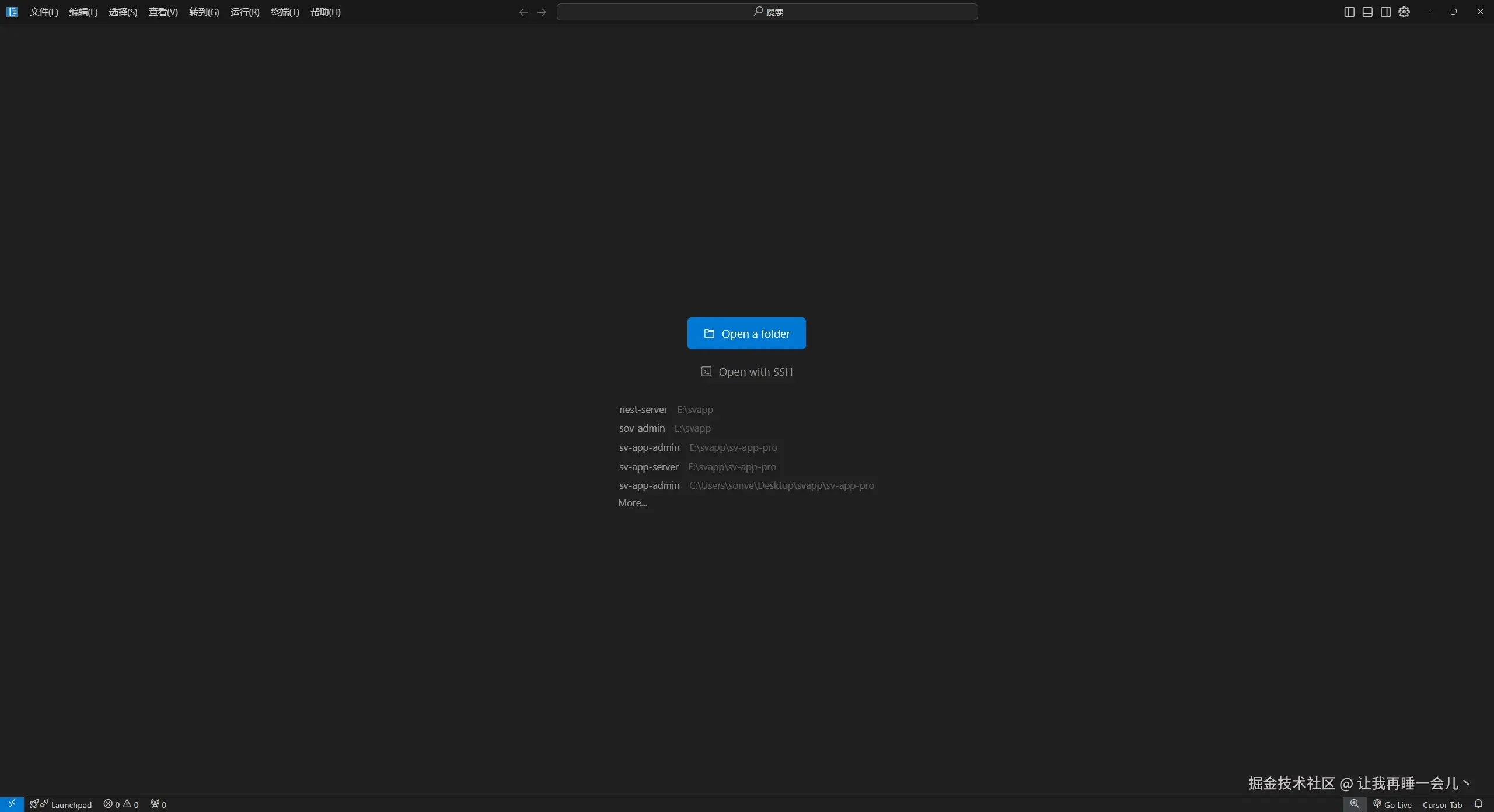
Task: Click the forwarded ports antenna indicator
Action: coord(159,805)
